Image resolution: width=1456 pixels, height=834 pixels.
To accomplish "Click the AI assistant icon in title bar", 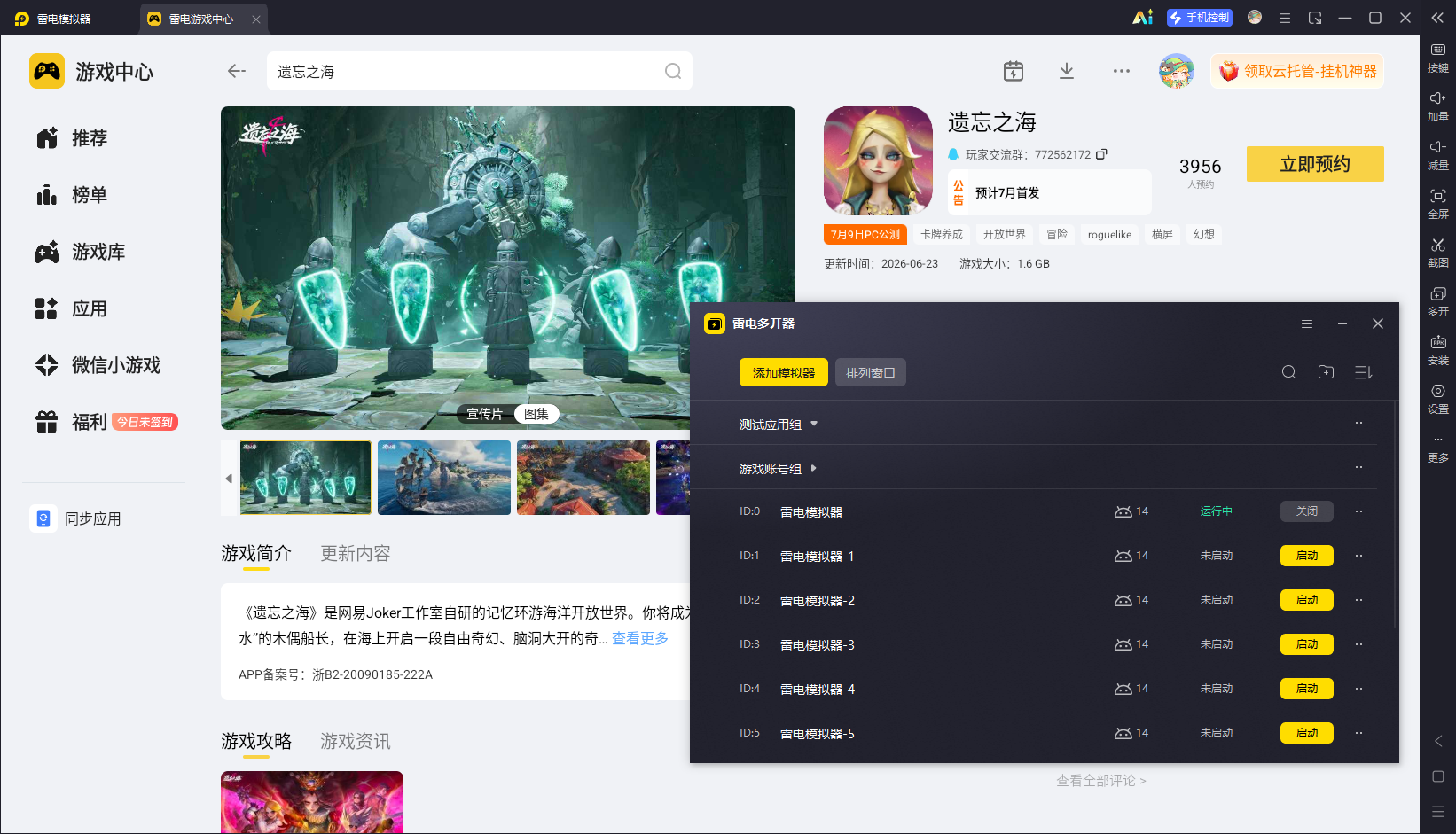I will tap(1143, 18).
